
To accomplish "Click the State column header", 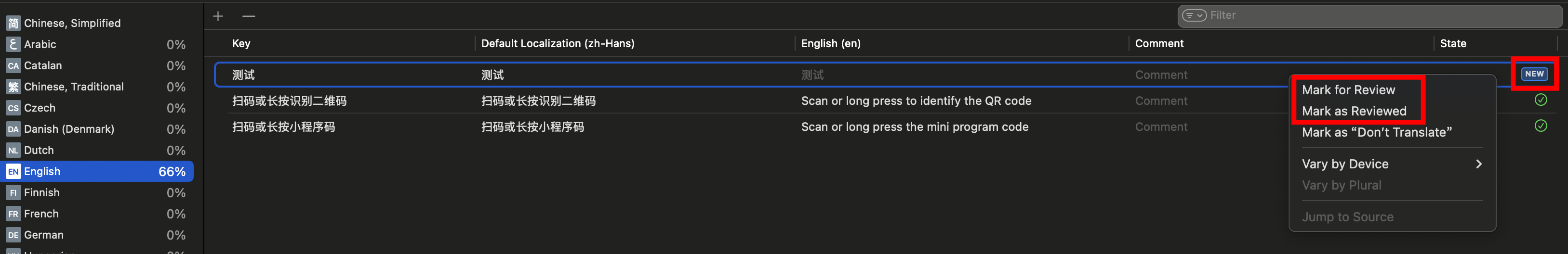I will coord(1452,44).
